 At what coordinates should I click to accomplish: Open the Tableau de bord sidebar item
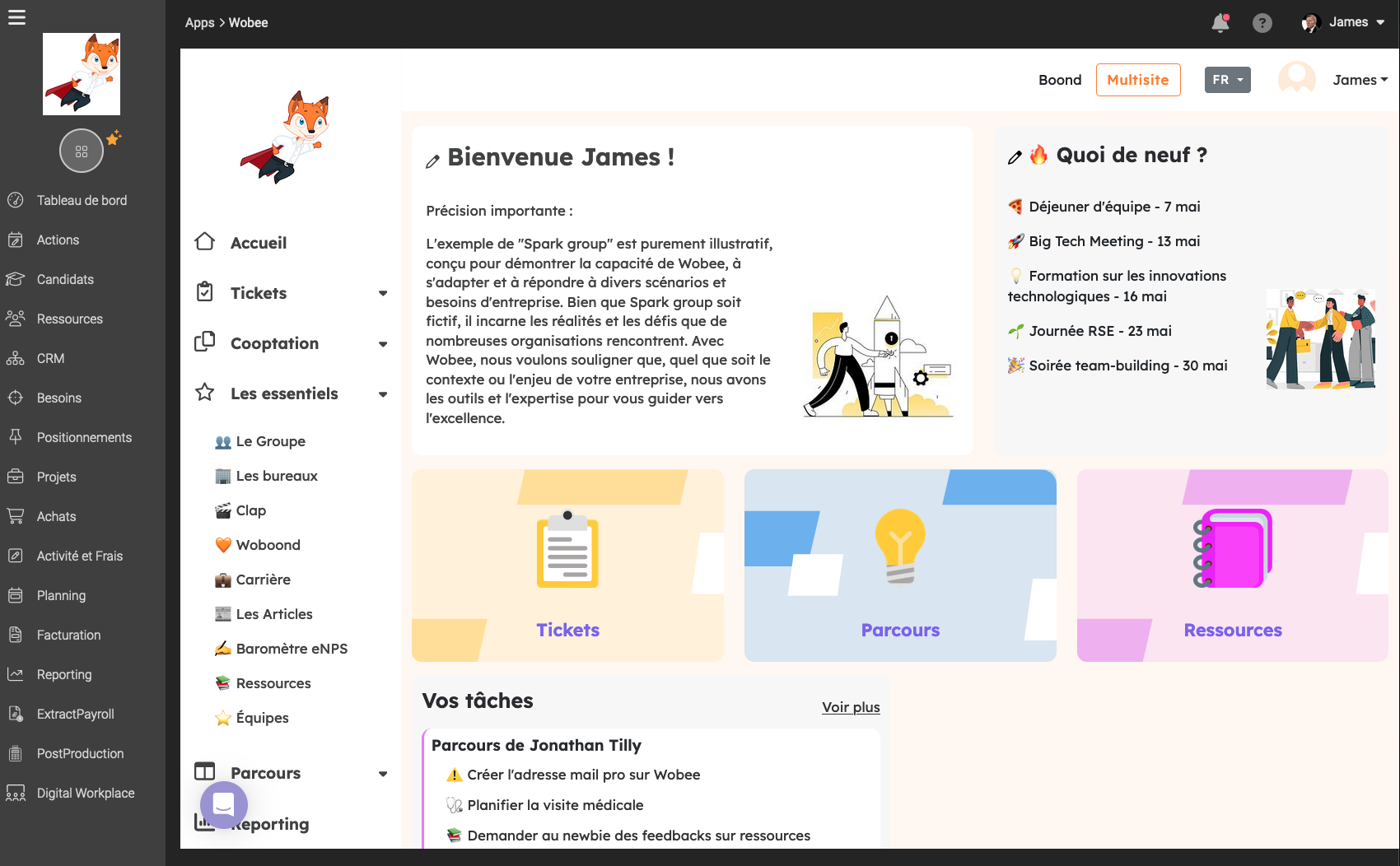coord(82,200)
